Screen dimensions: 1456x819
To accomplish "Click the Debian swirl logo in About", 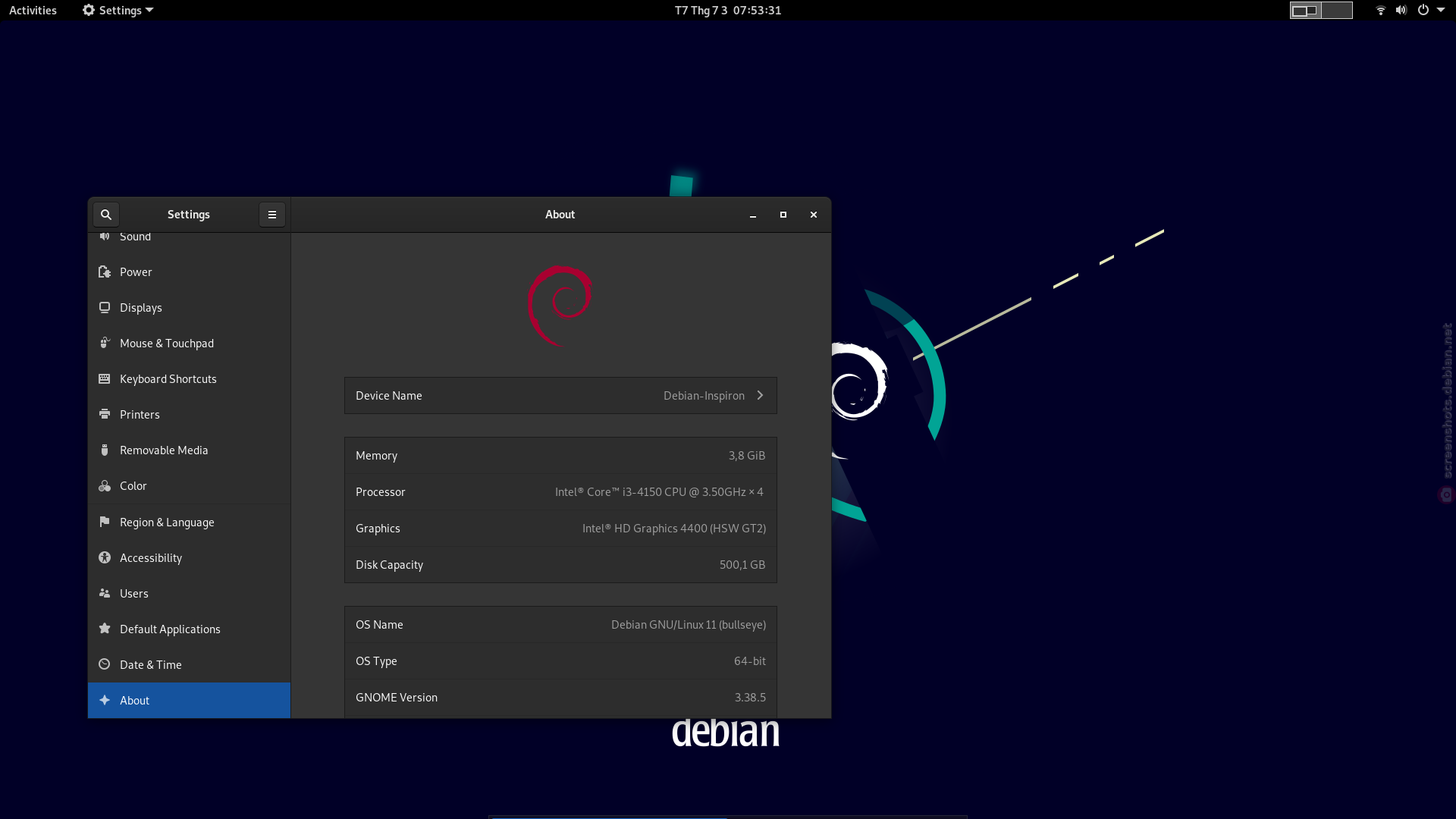I will tap(560, 306).
